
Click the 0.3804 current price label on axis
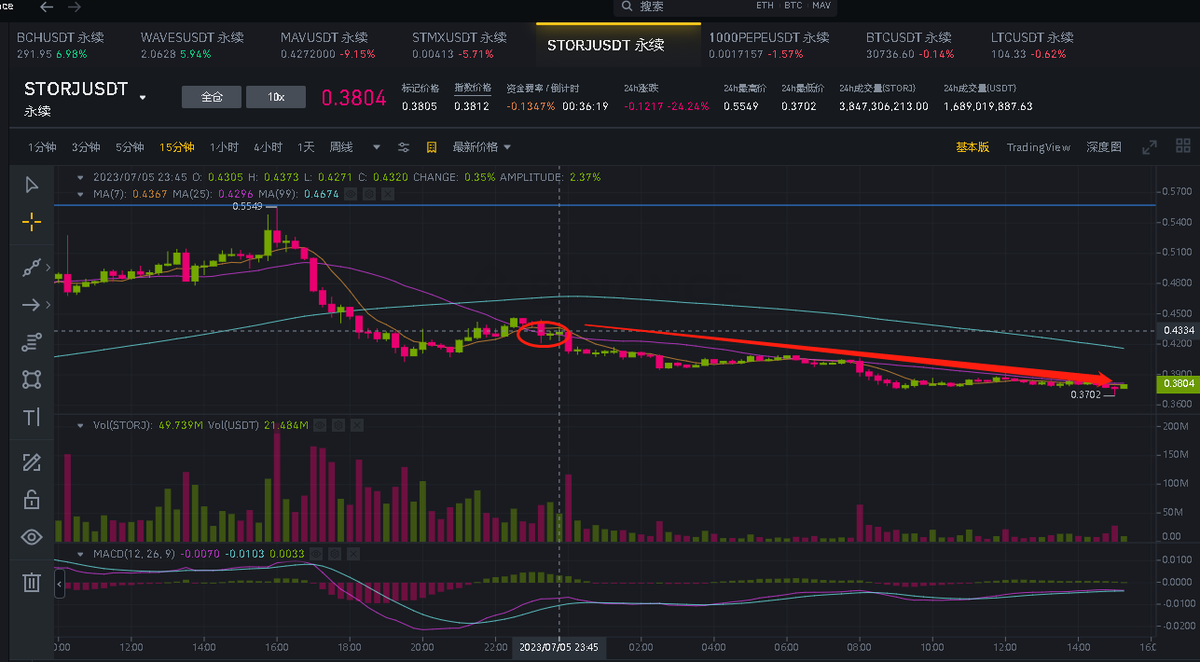[x=1176, y=383]
